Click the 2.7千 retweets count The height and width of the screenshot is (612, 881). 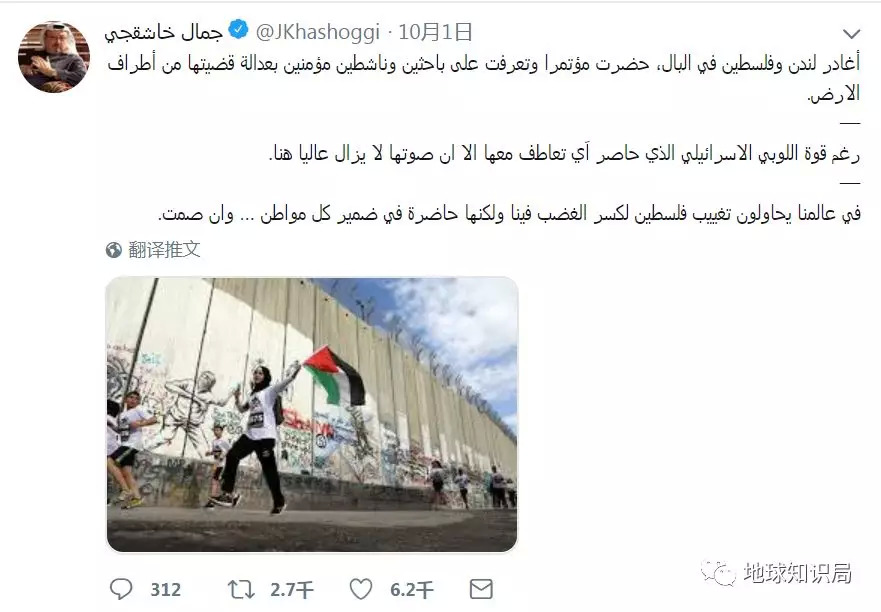292,590
